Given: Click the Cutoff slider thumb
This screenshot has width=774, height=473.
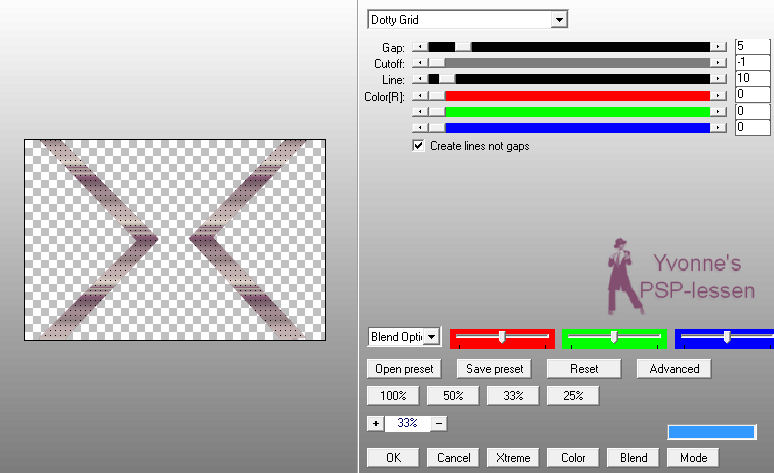Looking at the screenshot, I should click(436, 63).
